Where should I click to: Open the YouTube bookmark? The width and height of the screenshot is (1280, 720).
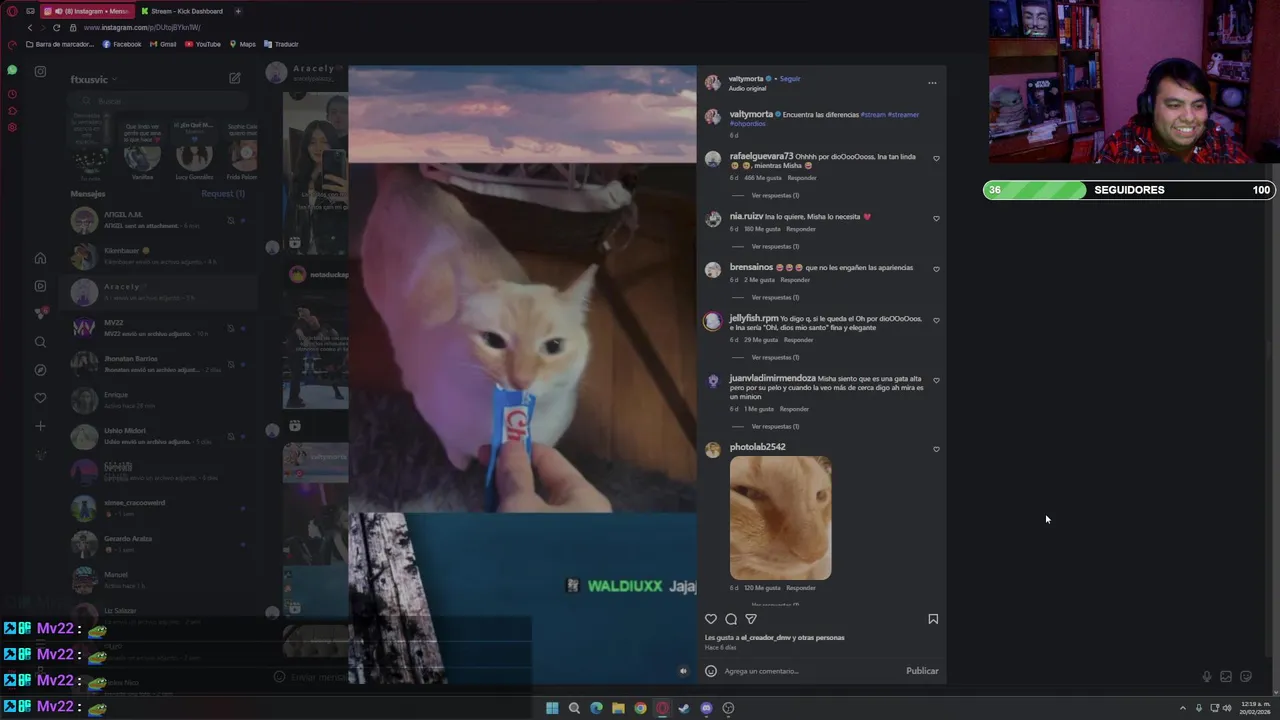click(x=203, y=44)
